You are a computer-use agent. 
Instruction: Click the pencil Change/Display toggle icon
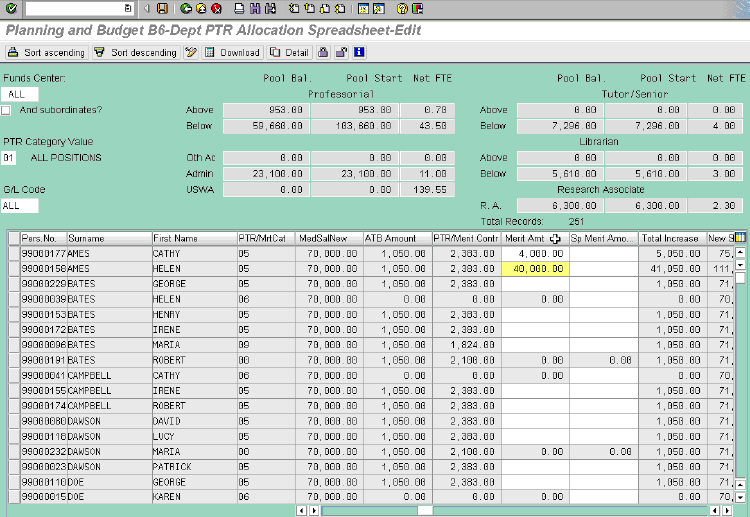[x=191, y=52]
